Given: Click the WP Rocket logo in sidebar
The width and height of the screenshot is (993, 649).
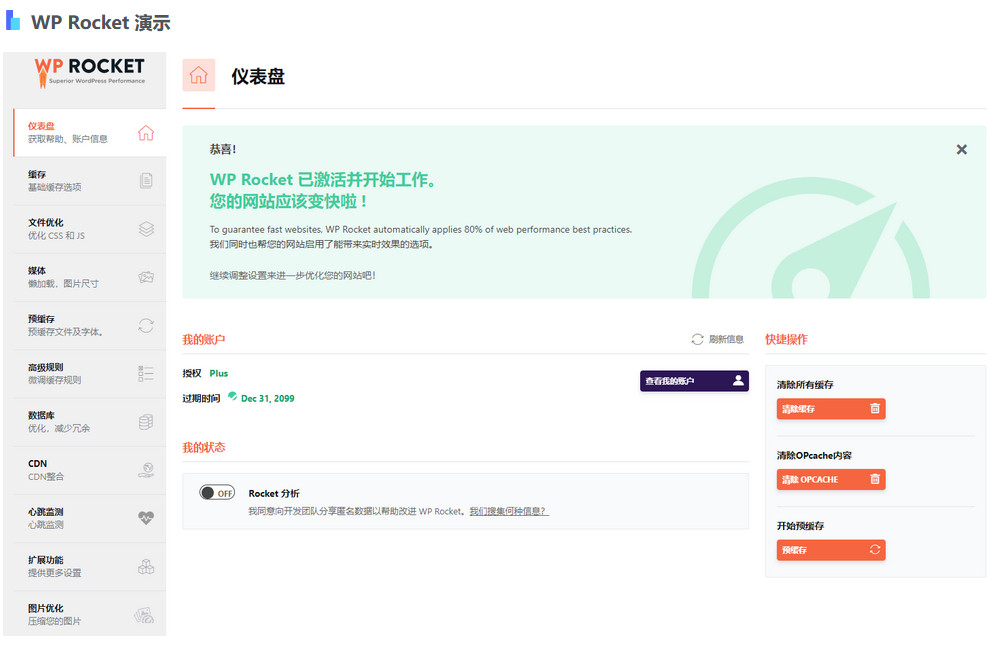Looking at the screenshot, I should point(89,72).
